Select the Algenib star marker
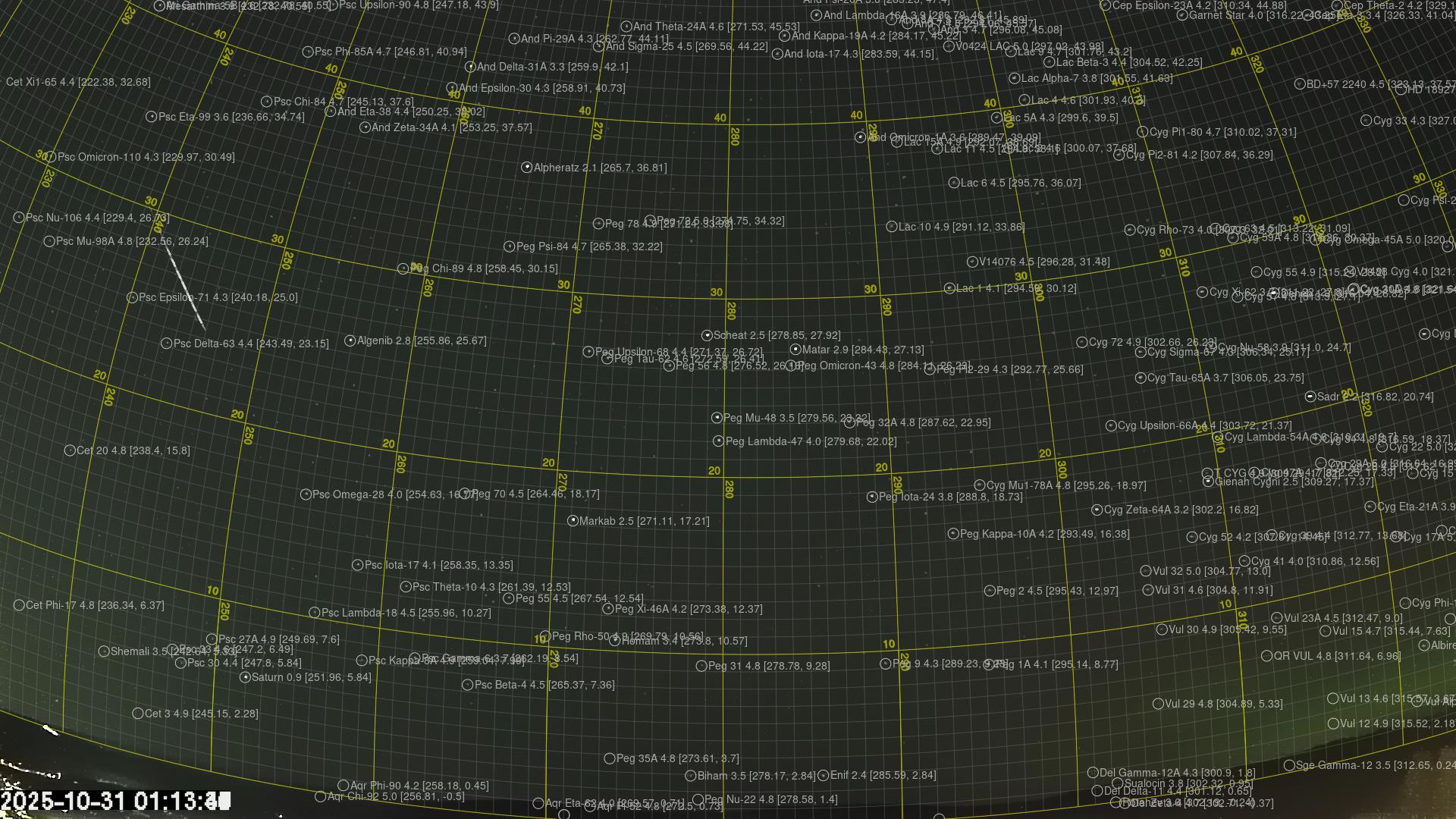 click(350, 340)
